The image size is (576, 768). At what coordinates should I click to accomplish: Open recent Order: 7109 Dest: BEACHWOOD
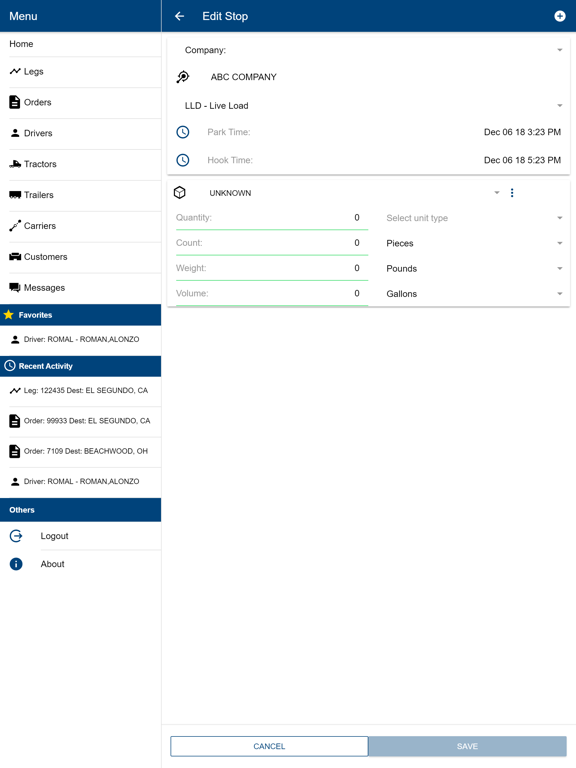80,451
